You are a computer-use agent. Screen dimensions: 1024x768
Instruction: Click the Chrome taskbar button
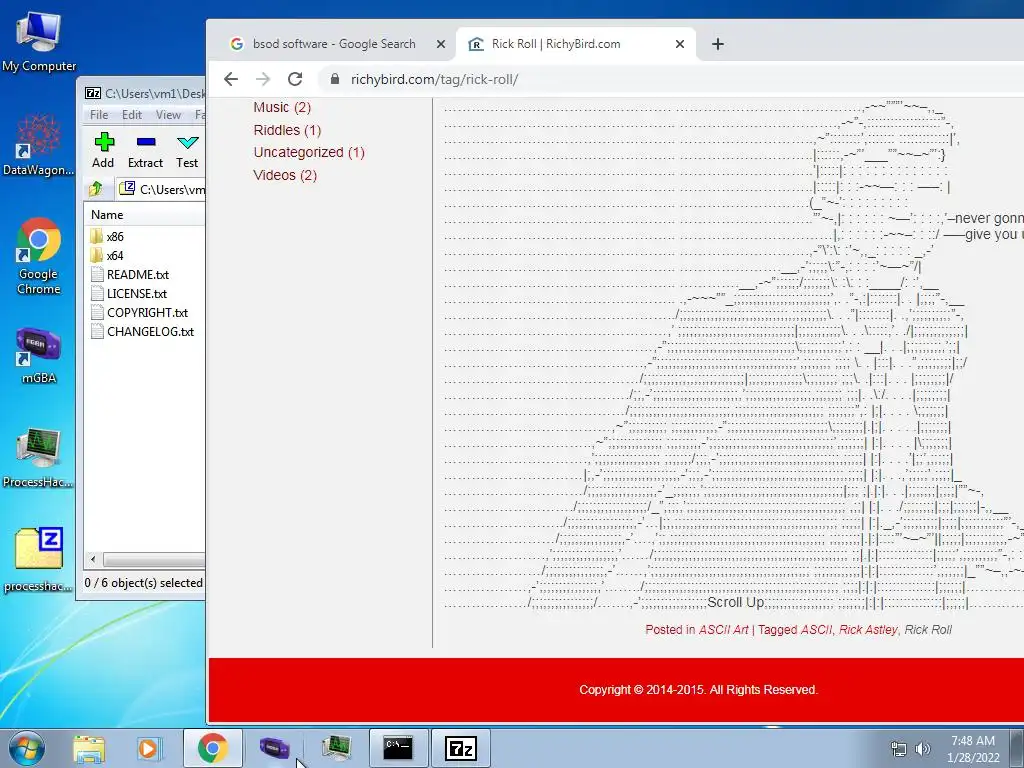[x=213, y=748]
